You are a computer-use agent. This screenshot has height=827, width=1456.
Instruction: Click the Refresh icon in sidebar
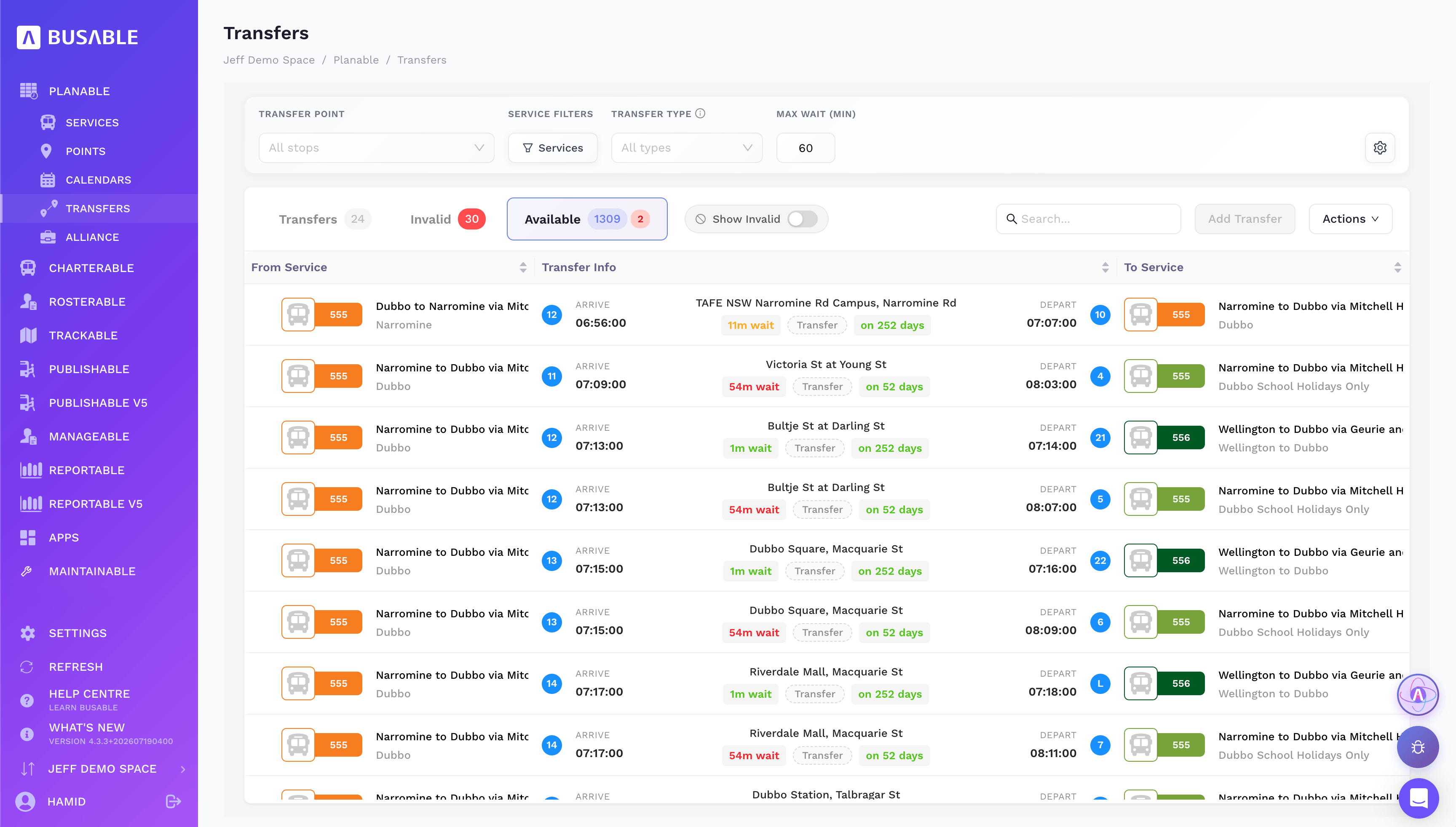point(27,667)
